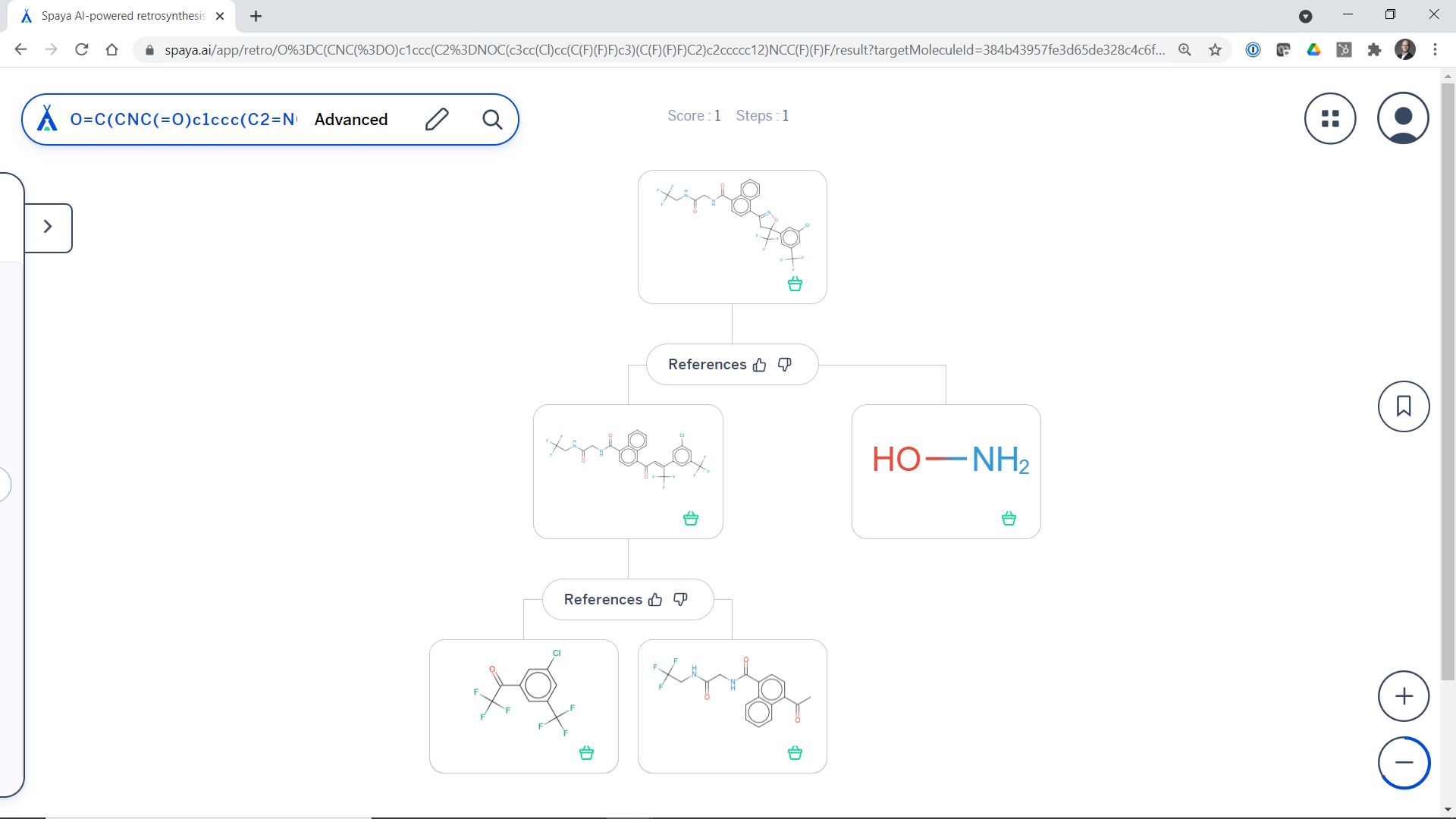Click basket icon on hydroxylamine card
This screenshot has height=819, width=1456.
click(x=1009, y=519)
